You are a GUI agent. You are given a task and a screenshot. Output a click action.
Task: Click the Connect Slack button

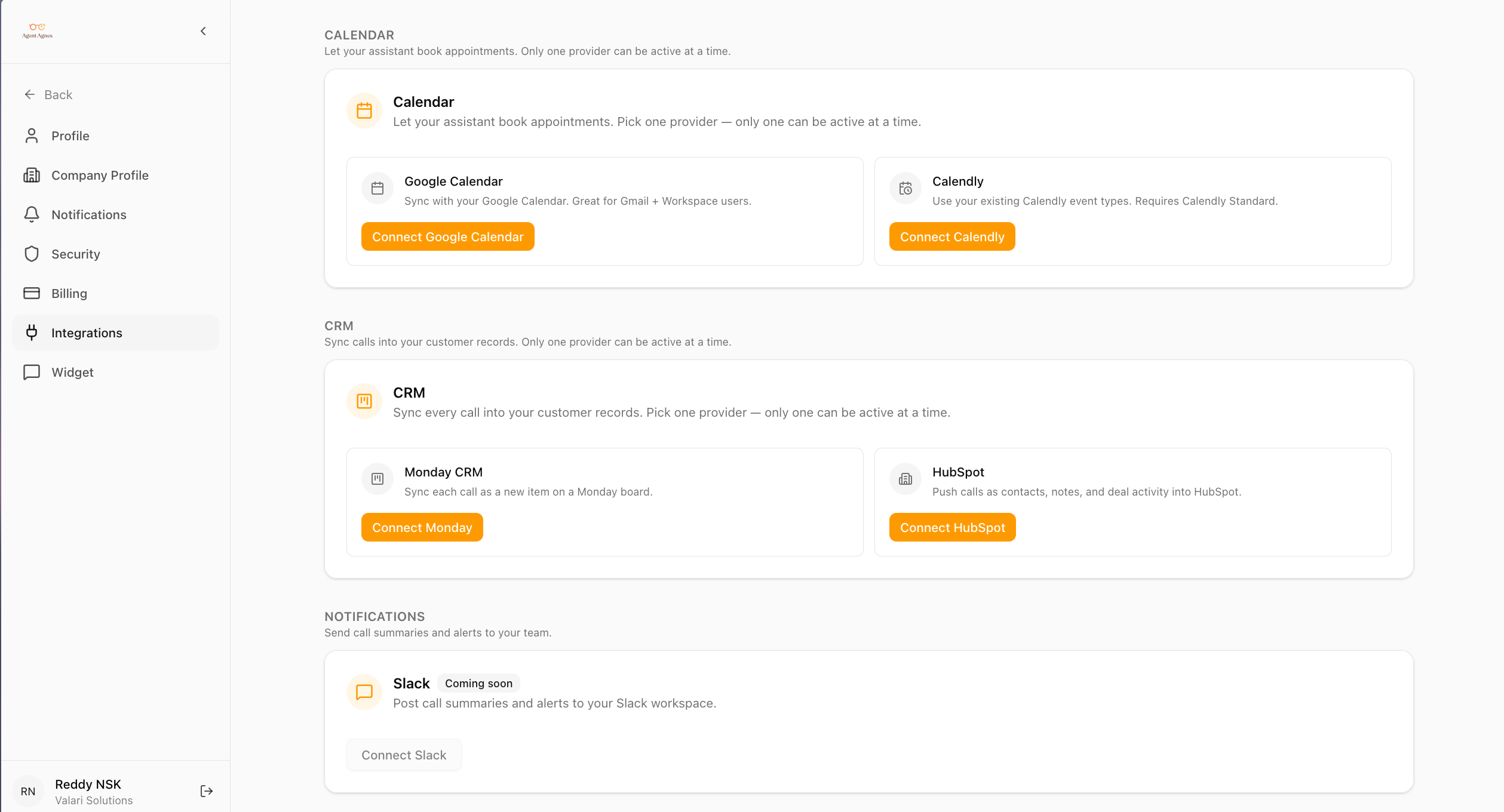pyautogui.click(x=404, y=755)
